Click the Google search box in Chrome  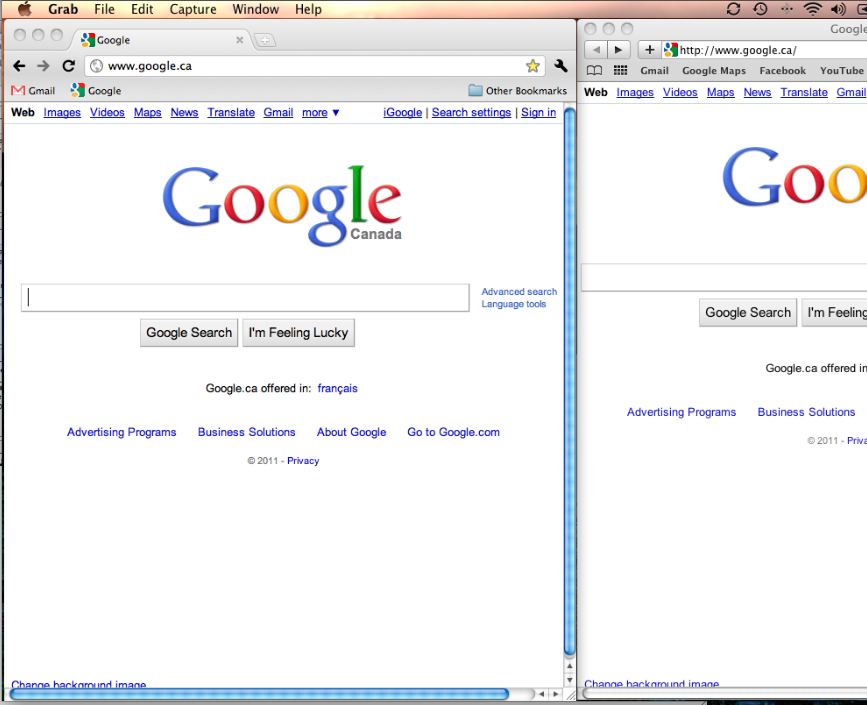[246, 298]
